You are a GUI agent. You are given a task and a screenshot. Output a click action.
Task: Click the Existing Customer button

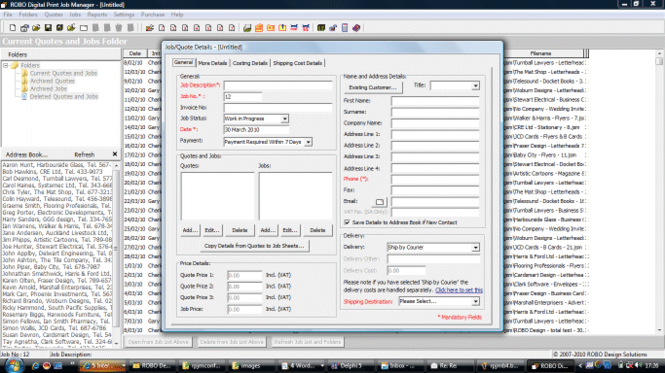pos(372,87)
